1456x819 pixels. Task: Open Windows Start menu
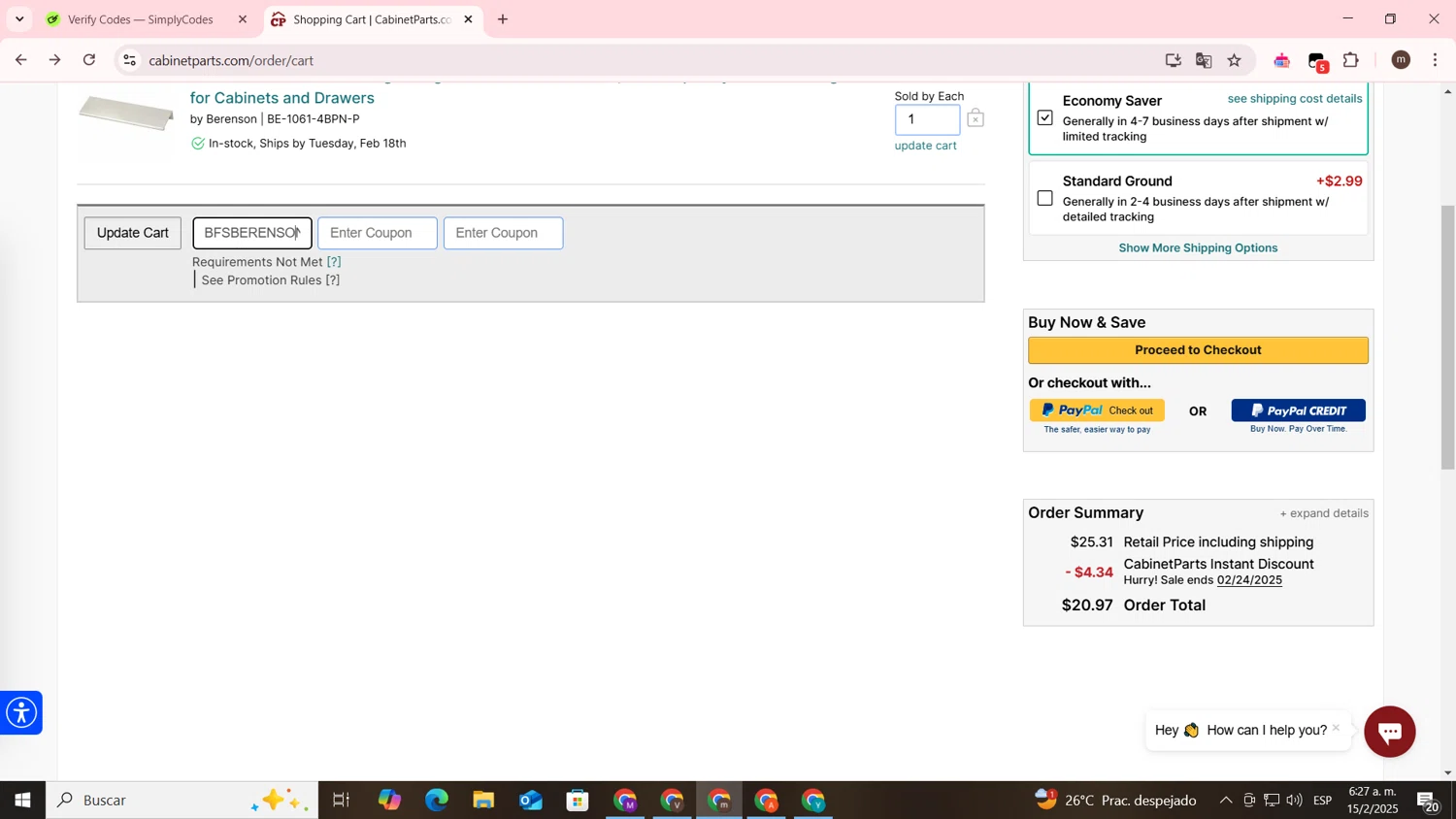22,801
